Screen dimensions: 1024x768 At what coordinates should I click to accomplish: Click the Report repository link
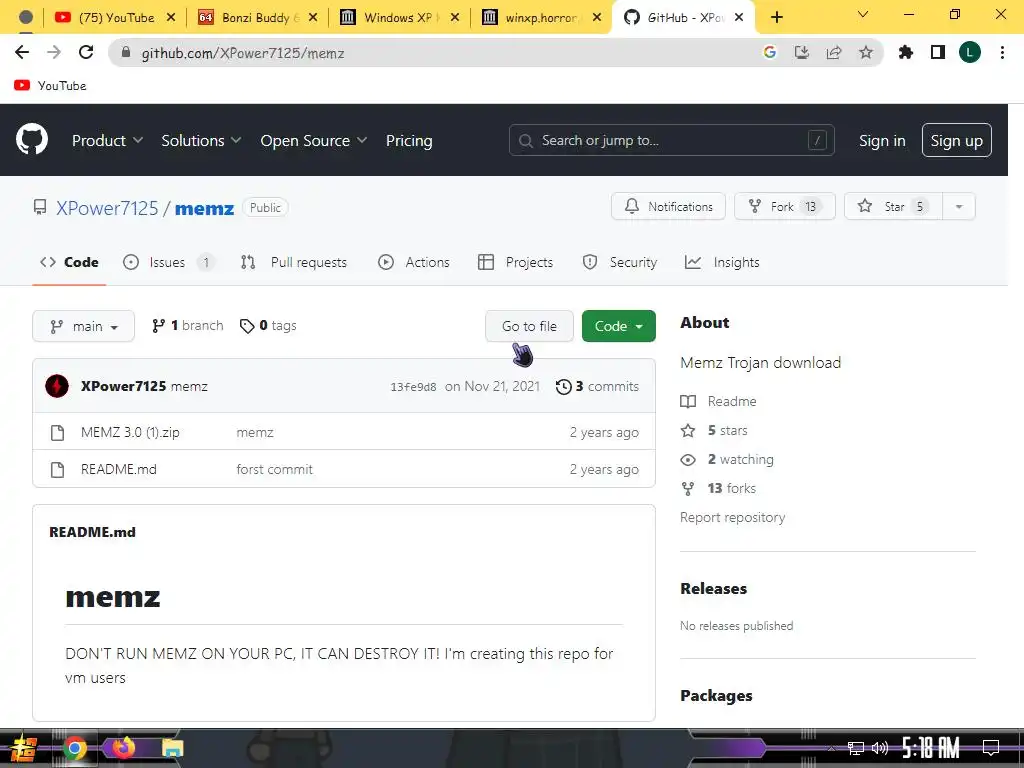[x=732, y=517]
